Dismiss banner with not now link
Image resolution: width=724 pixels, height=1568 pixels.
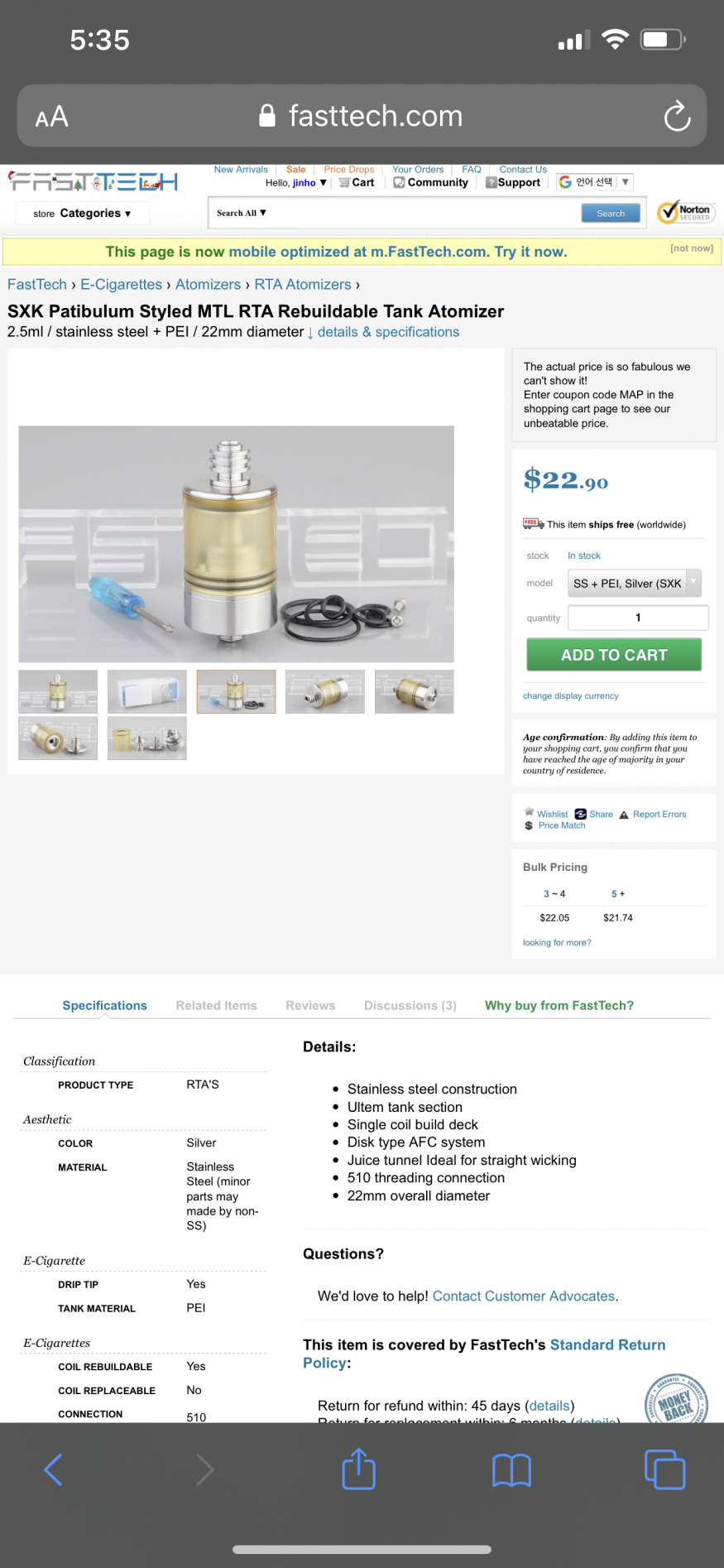(x=692, y=248)
